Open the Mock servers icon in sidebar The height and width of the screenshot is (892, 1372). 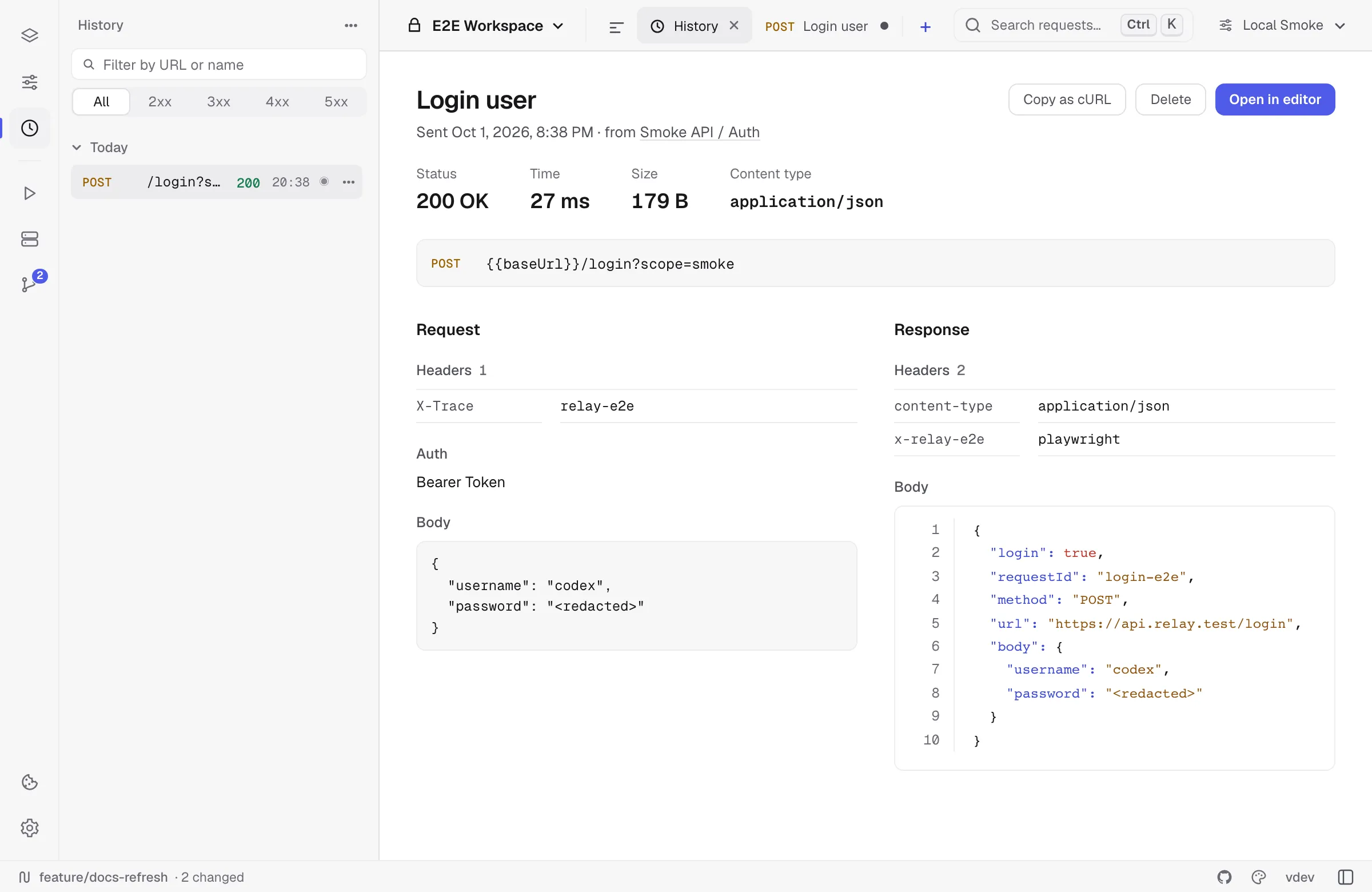pyautogui.click(x=29, y=239)
